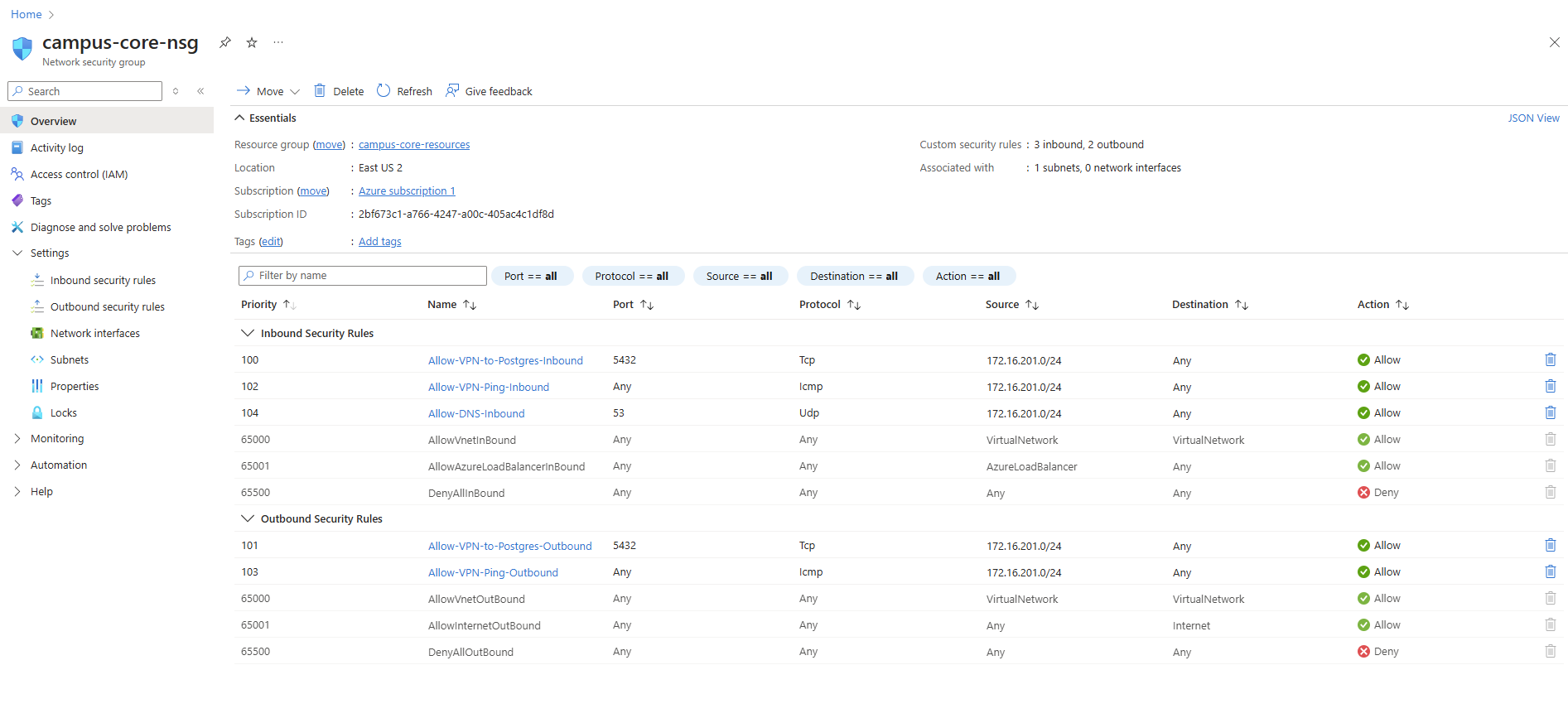Click the Filter by name input field
The image size is (1568, 723).
(363, 276)
